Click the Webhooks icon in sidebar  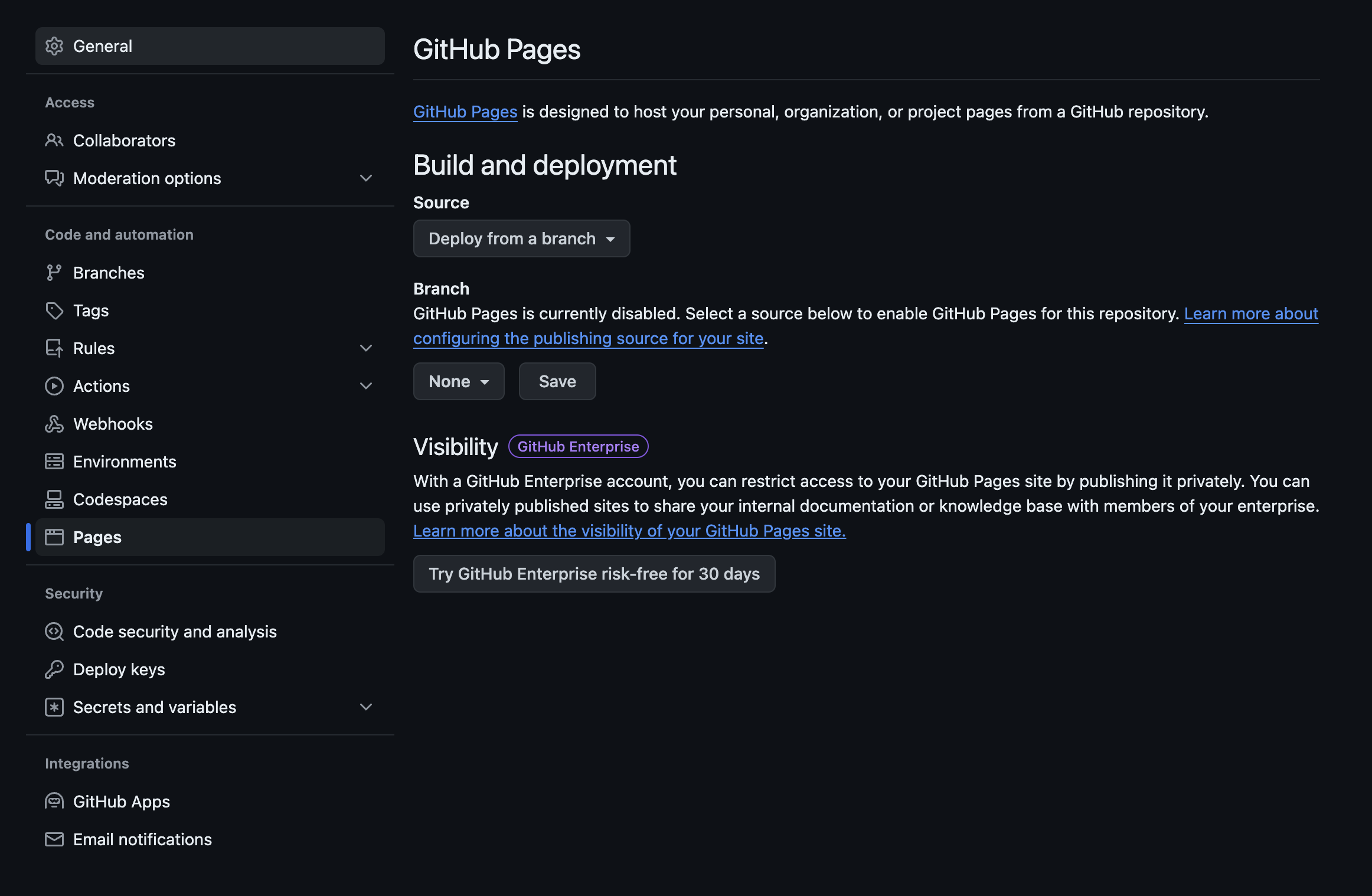pos(54,424)
